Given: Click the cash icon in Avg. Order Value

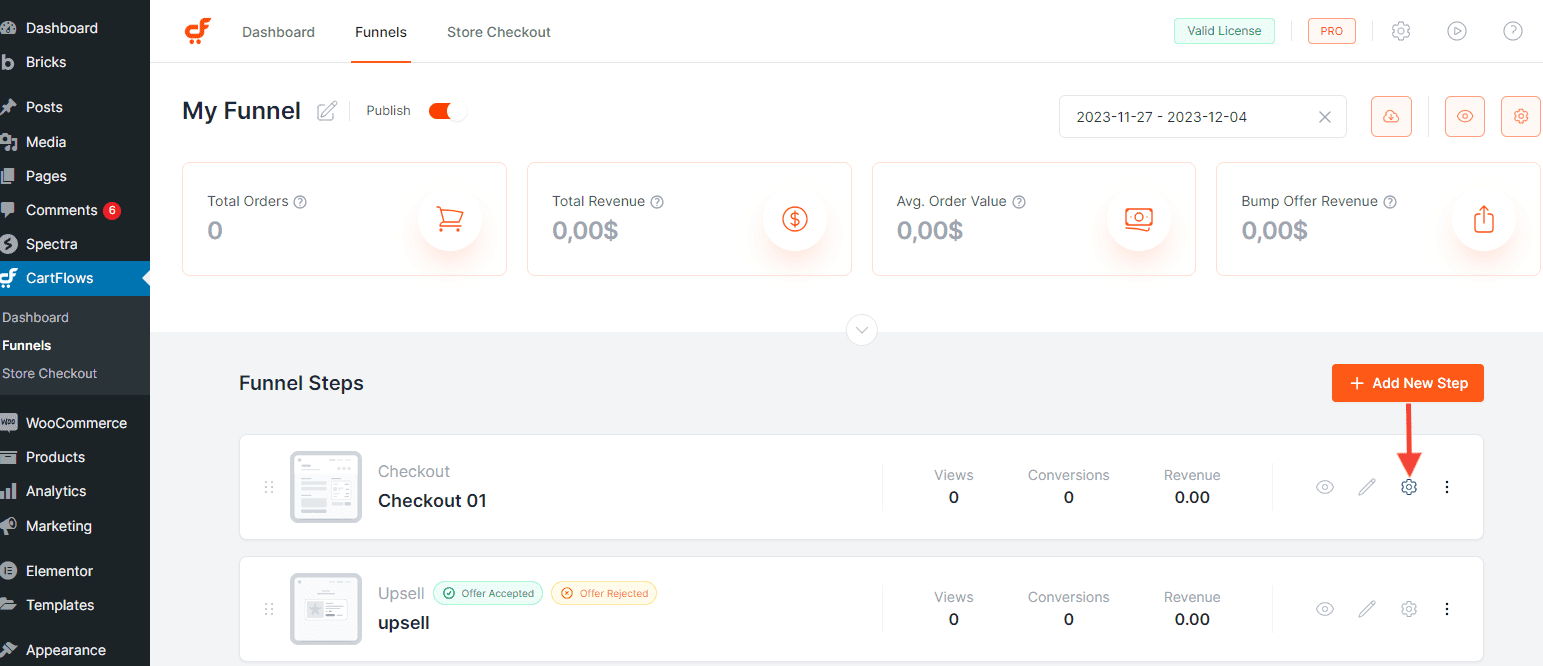Looking at the screenshot, I should [x=1139, y=218].
